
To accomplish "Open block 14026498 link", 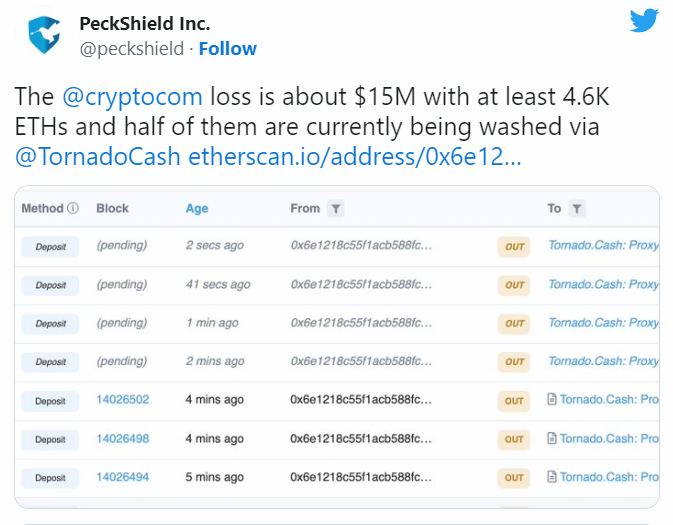I will (x=122, y=439).
